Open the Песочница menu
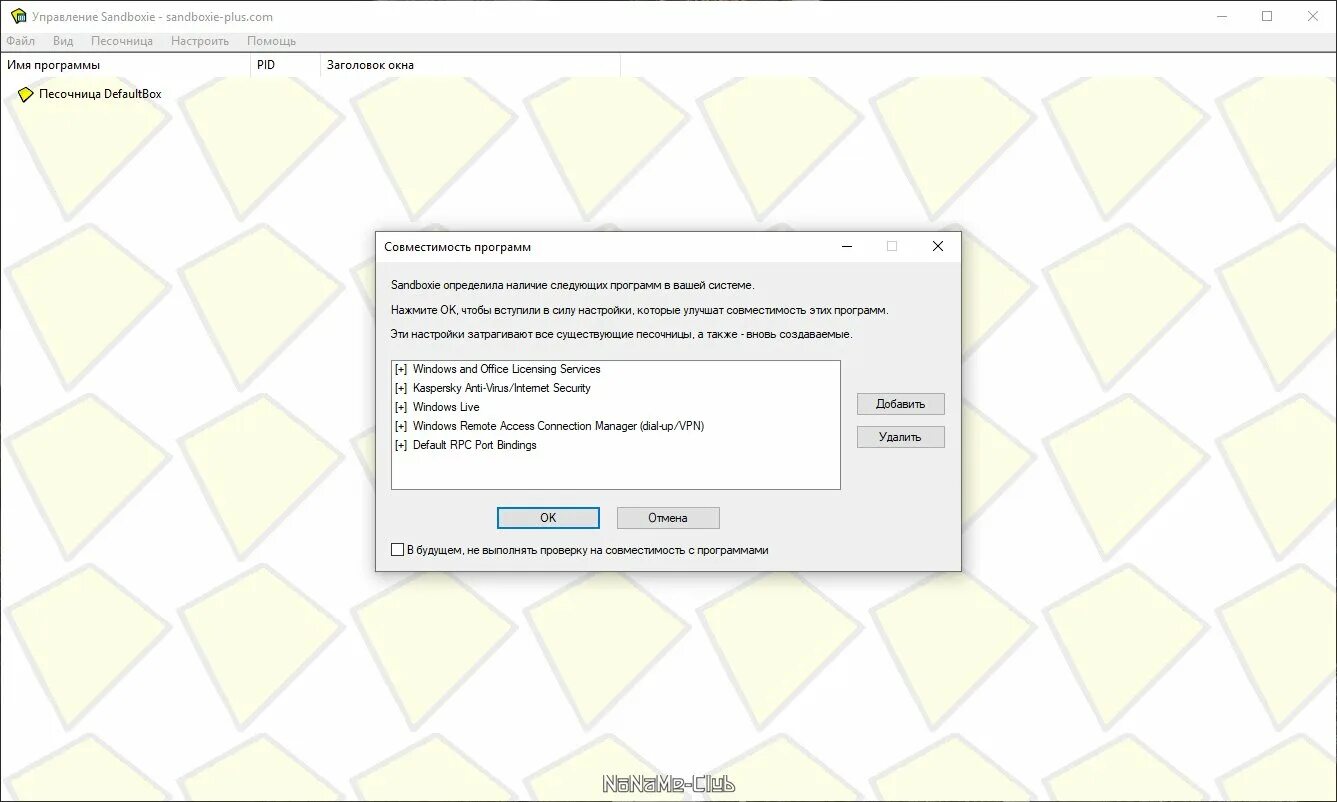1337x802 pixels. pyautogui.click(x=122, y=41)
